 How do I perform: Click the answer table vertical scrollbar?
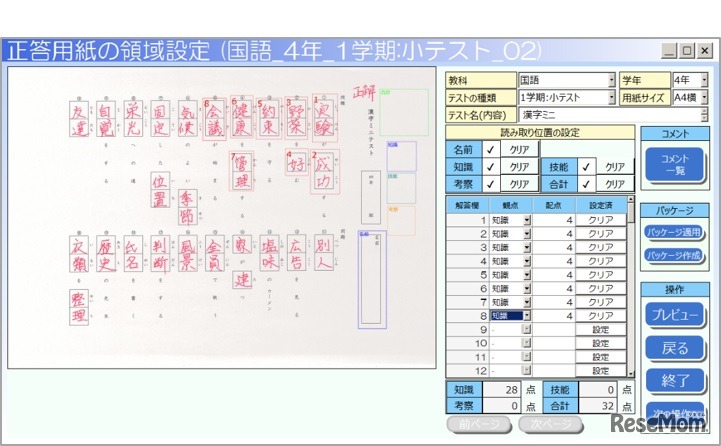click(631, 286)
